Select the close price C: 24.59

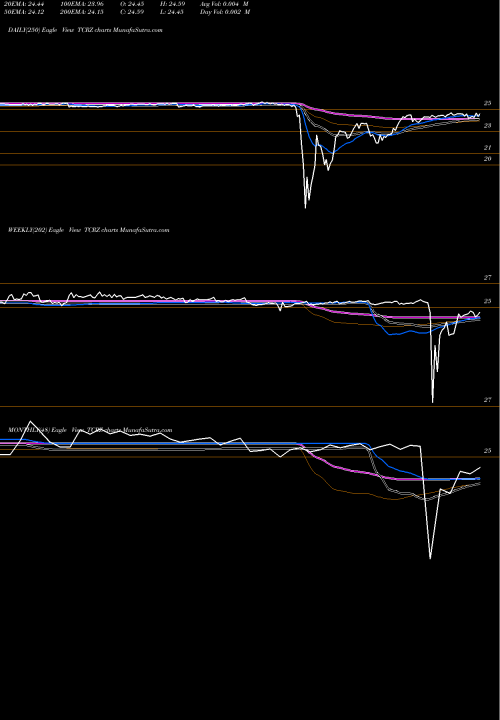coord(132,12)
